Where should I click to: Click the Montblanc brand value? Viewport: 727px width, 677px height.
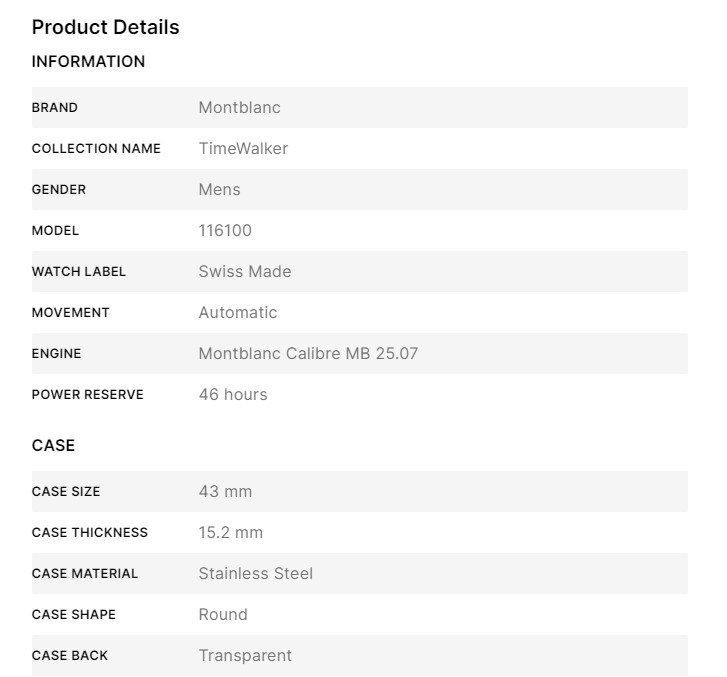pyautogui.click(x=239, y=108)
